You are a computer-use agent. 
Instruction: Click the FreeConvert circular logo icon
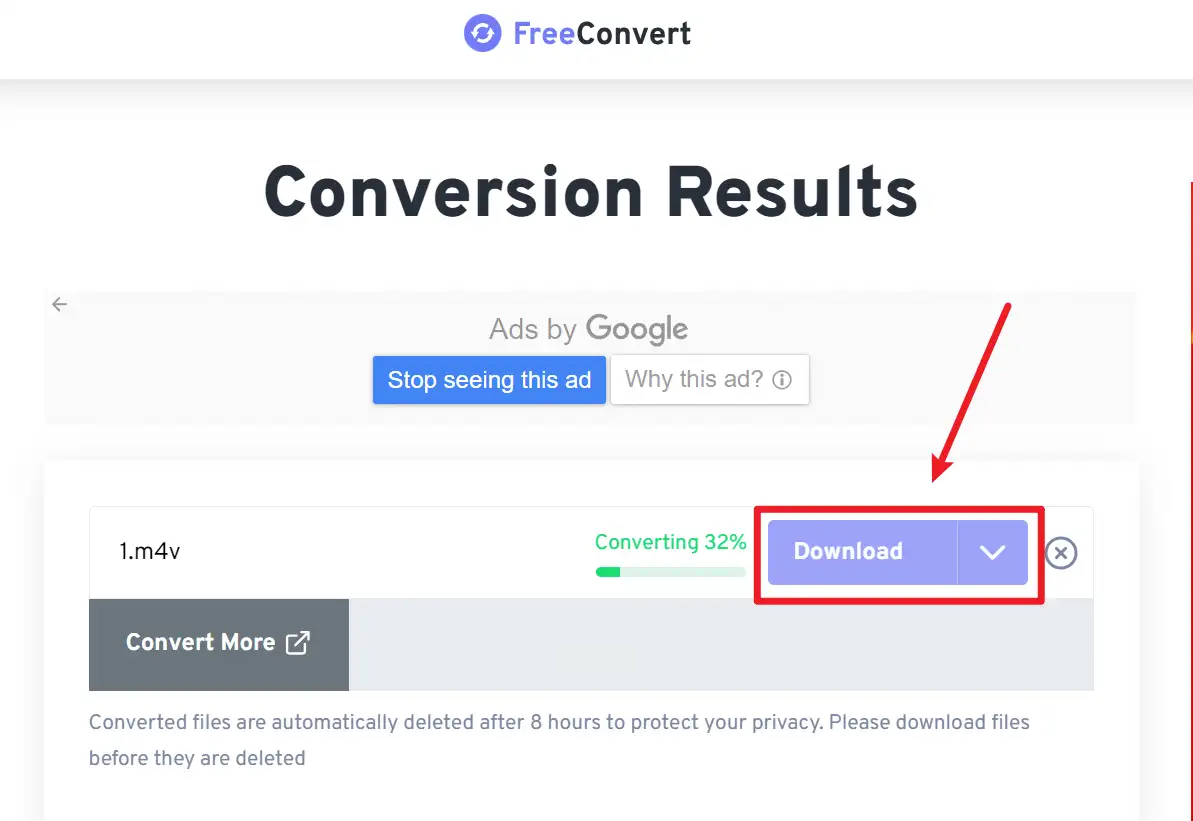[x=482, y=34]
